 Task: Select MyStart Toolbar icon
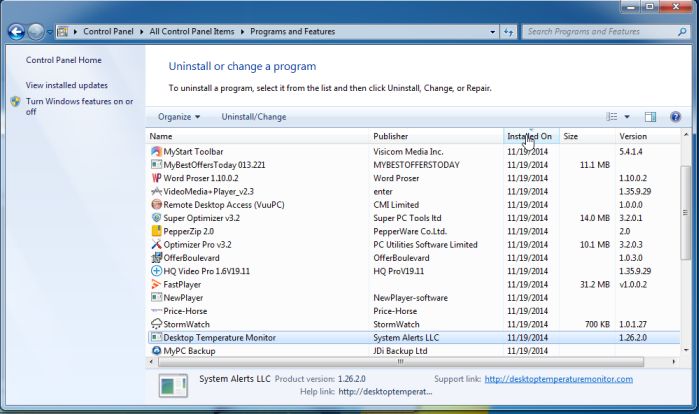pyautogui.click(x=156, y=152)
